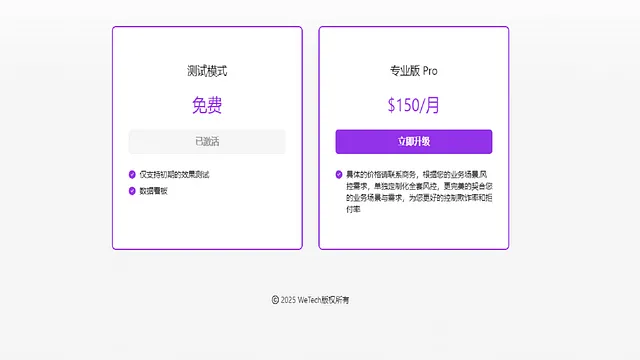Viewport: 640px width, 360px height.
Task: Select the 专业版 Pro plan title
Action: coord(413,71)
